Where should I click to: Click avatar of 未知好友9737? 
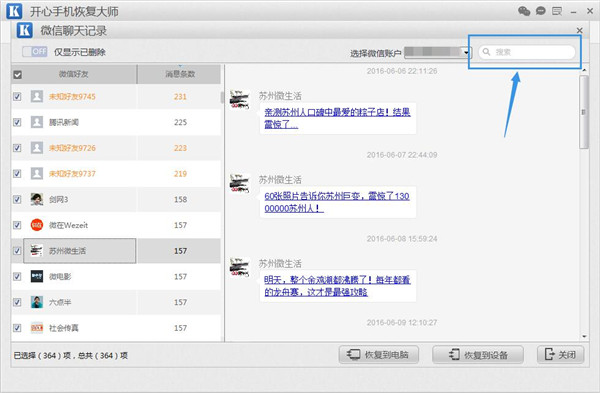point(37,173)
